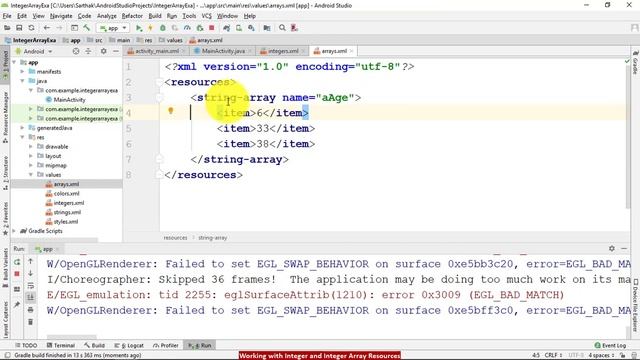Open the Terminal tool window
Image resolution: width=640 pixels, height=360 pixels.
(x=61, y=345)
